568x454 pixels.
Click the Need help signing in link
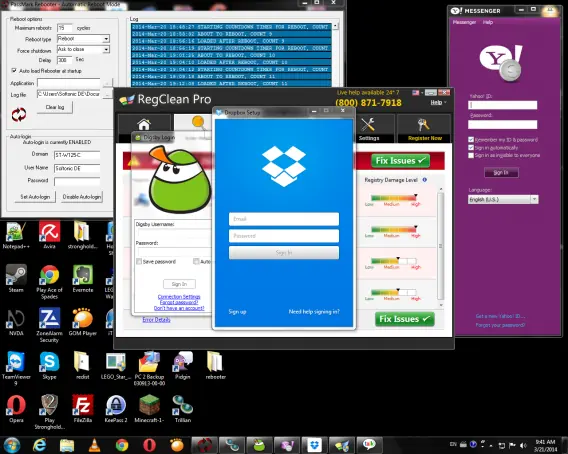(314, 312)
